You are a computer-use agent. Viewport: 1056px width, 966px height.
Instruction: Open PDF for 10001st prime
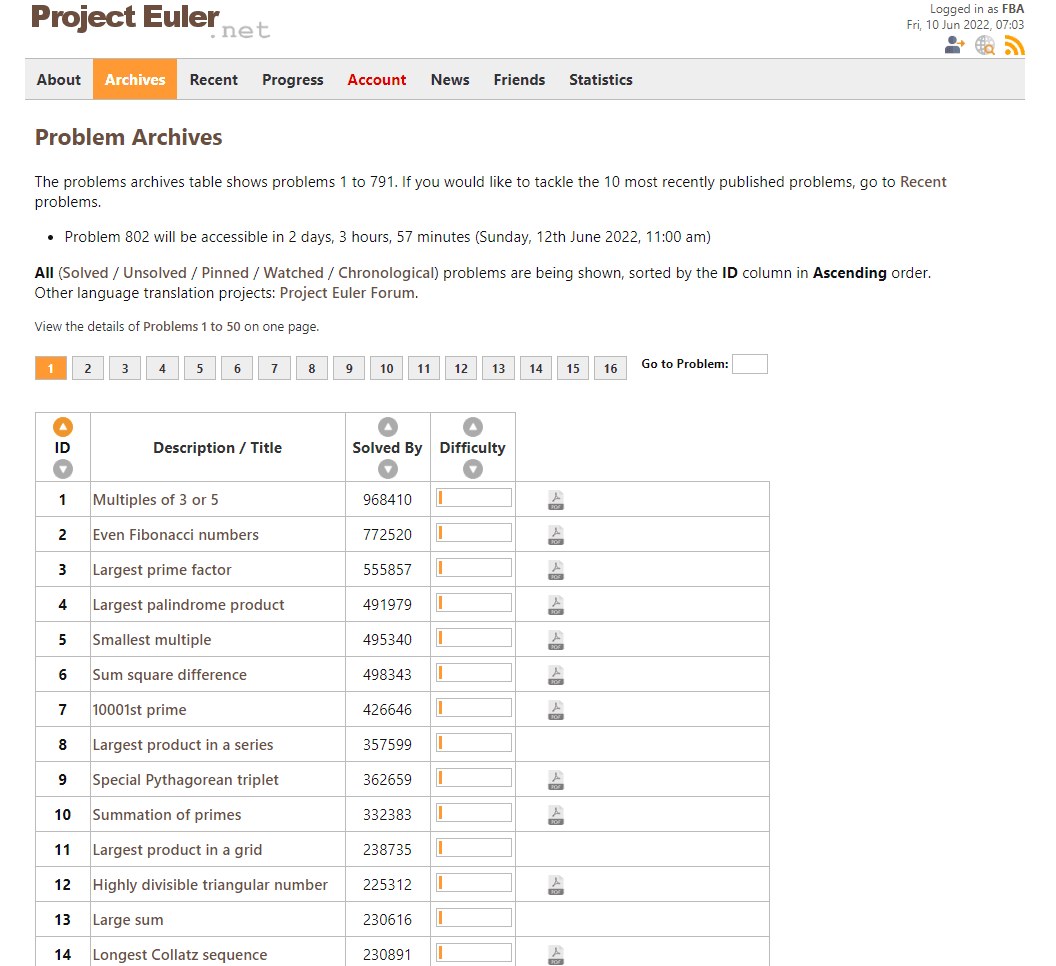(x=556, y=710)
